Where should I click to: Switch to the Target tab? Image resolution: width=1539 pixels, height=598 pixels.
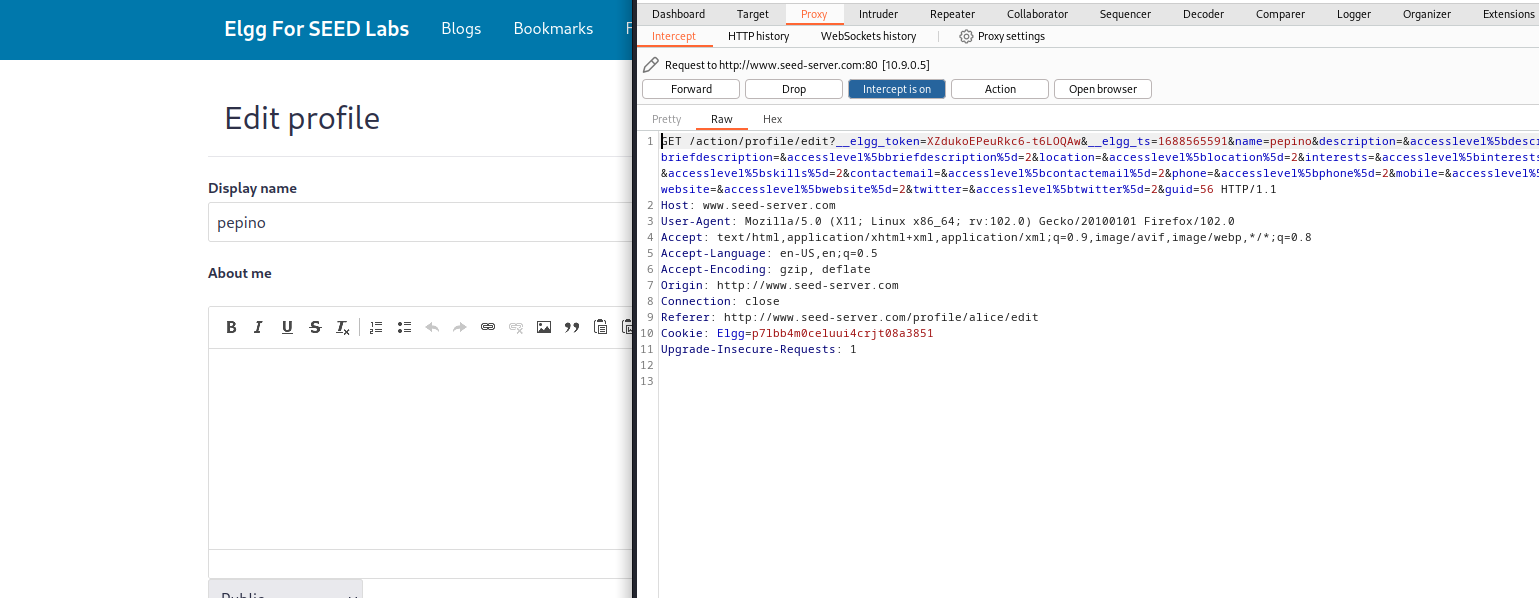[x=753, y=14]
